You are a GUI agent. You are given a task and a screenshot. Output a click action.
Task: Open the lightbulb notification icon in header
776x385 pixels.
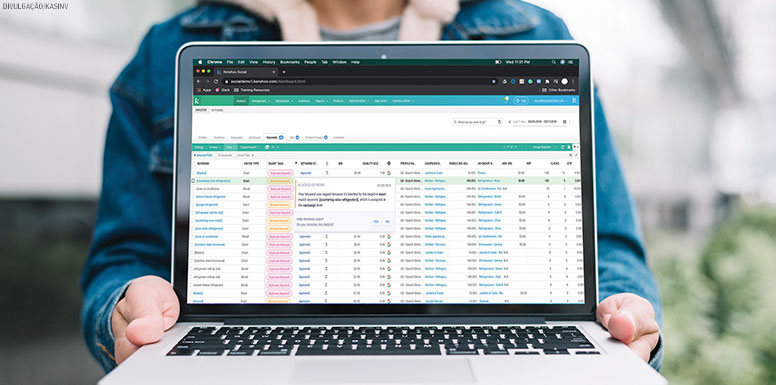(506, 99)
